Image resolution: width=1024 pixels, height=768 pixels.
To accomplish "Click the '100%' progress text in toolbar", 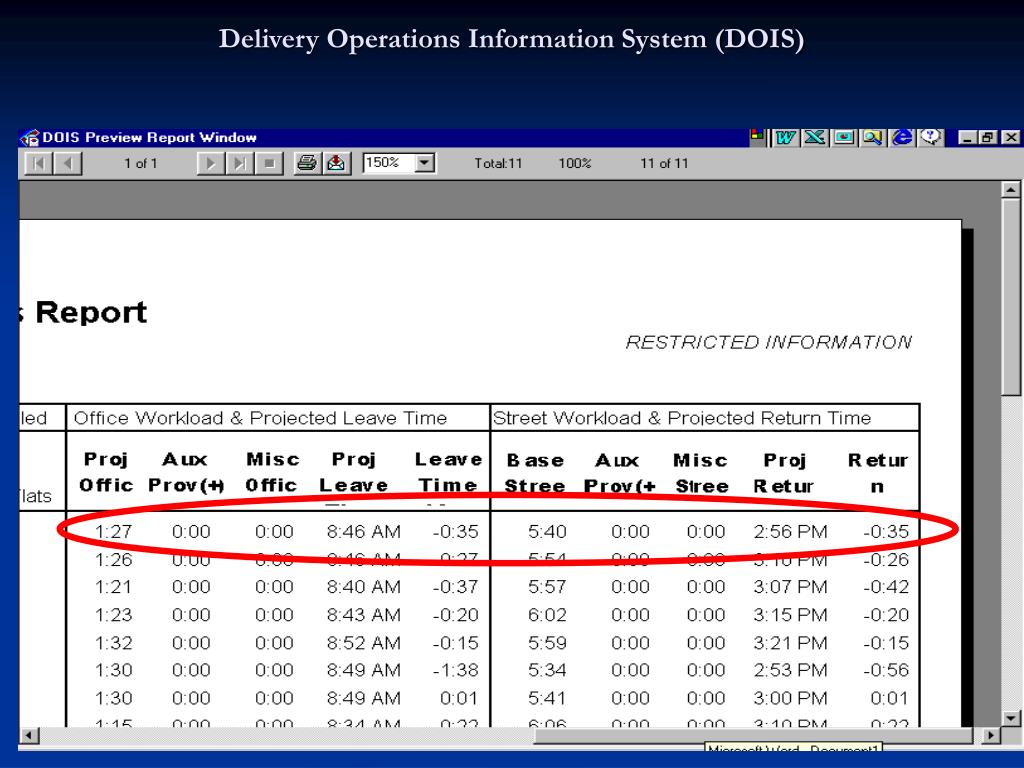I will pos(574,163).
